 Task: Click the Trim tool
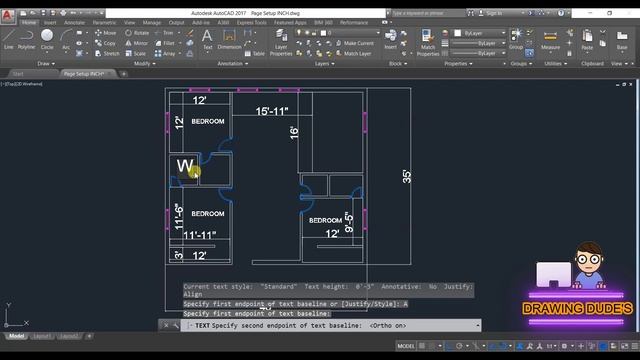pyautogui.click(x=164, y=33)
